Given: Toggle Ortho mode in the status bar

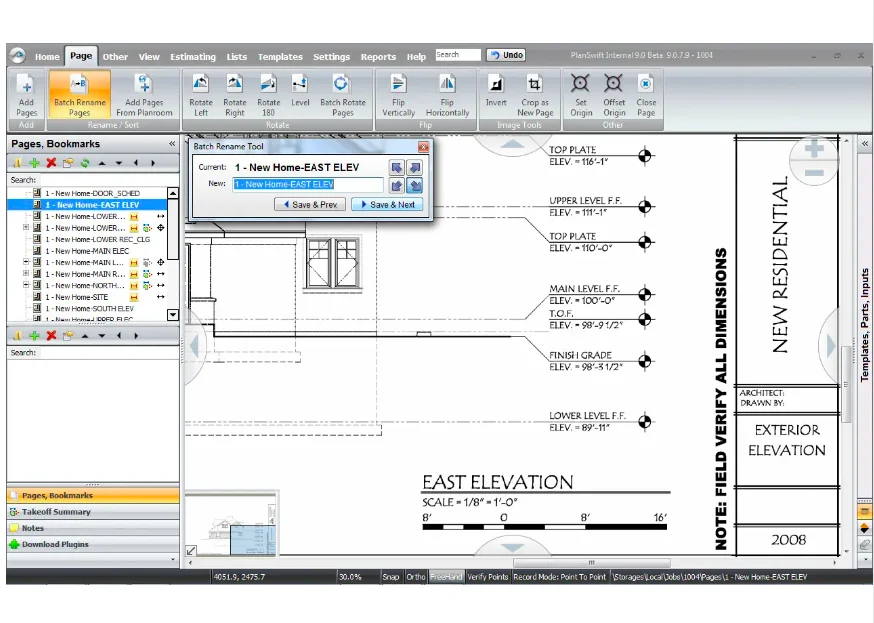Looking at the screenshot, I should point(416,577).
